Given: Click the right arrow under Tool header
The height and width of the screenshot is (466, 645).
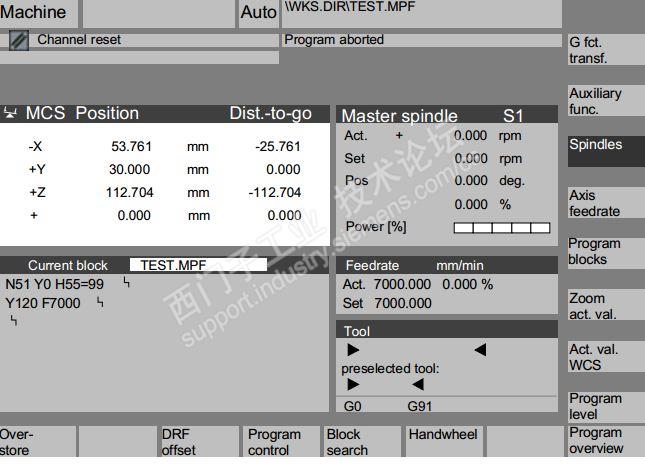Looking at the screenshot, I should coord(353,350).
